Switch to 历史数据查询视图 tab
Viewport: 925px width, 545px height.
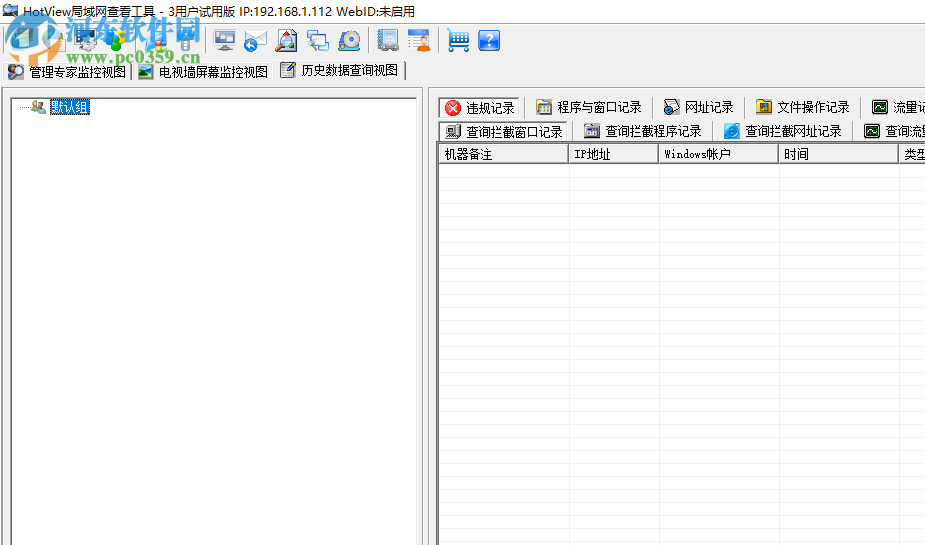[x=340, y=71]
